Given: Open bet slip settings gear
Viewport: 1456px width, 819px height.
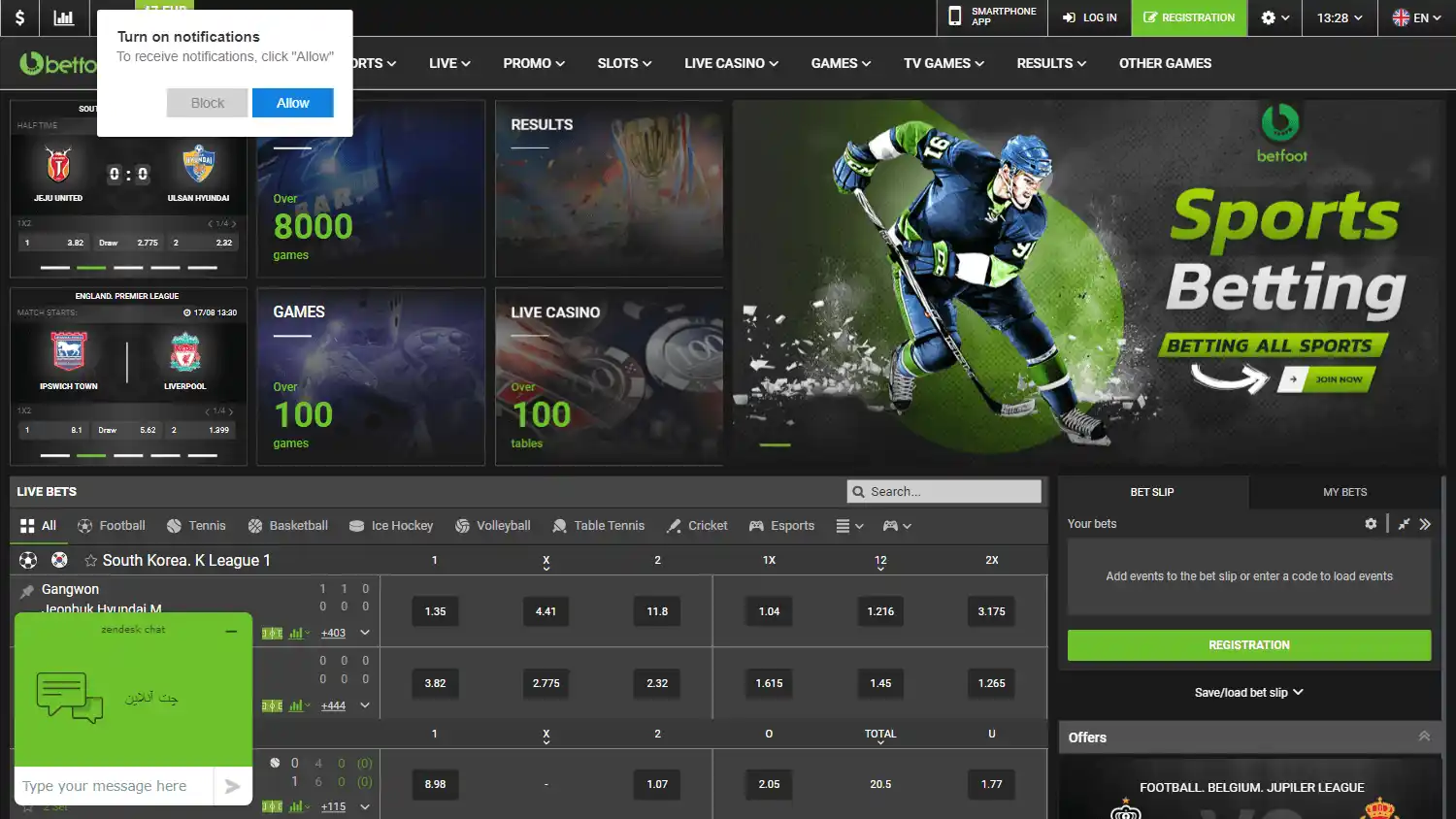Looking at the screenshot, I should [x=1371, y=524].
